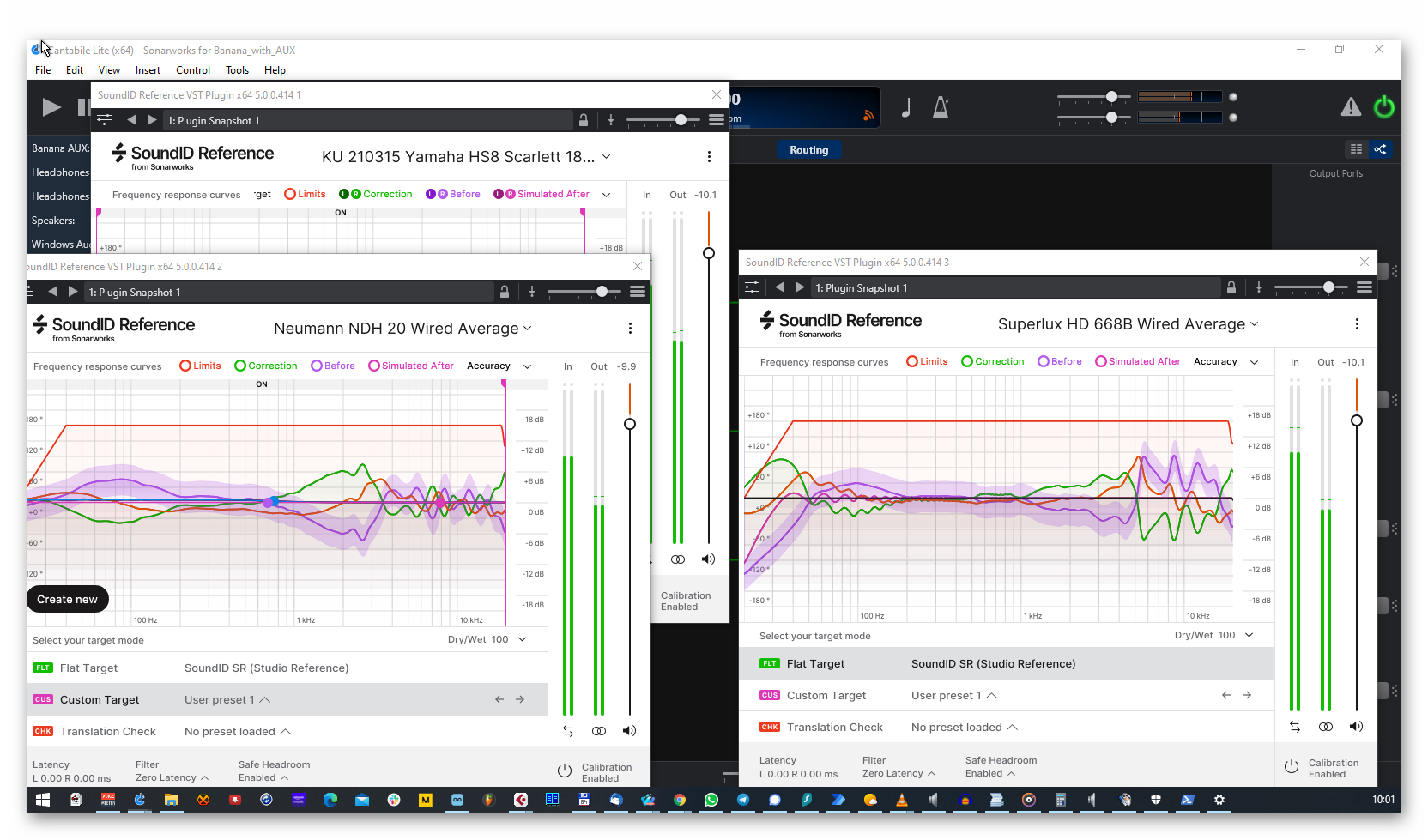The height and width of the screenshot is (840, 1428).
Task: Toggle Correction curve in Neumann plugin
Action: click(266, 366)
